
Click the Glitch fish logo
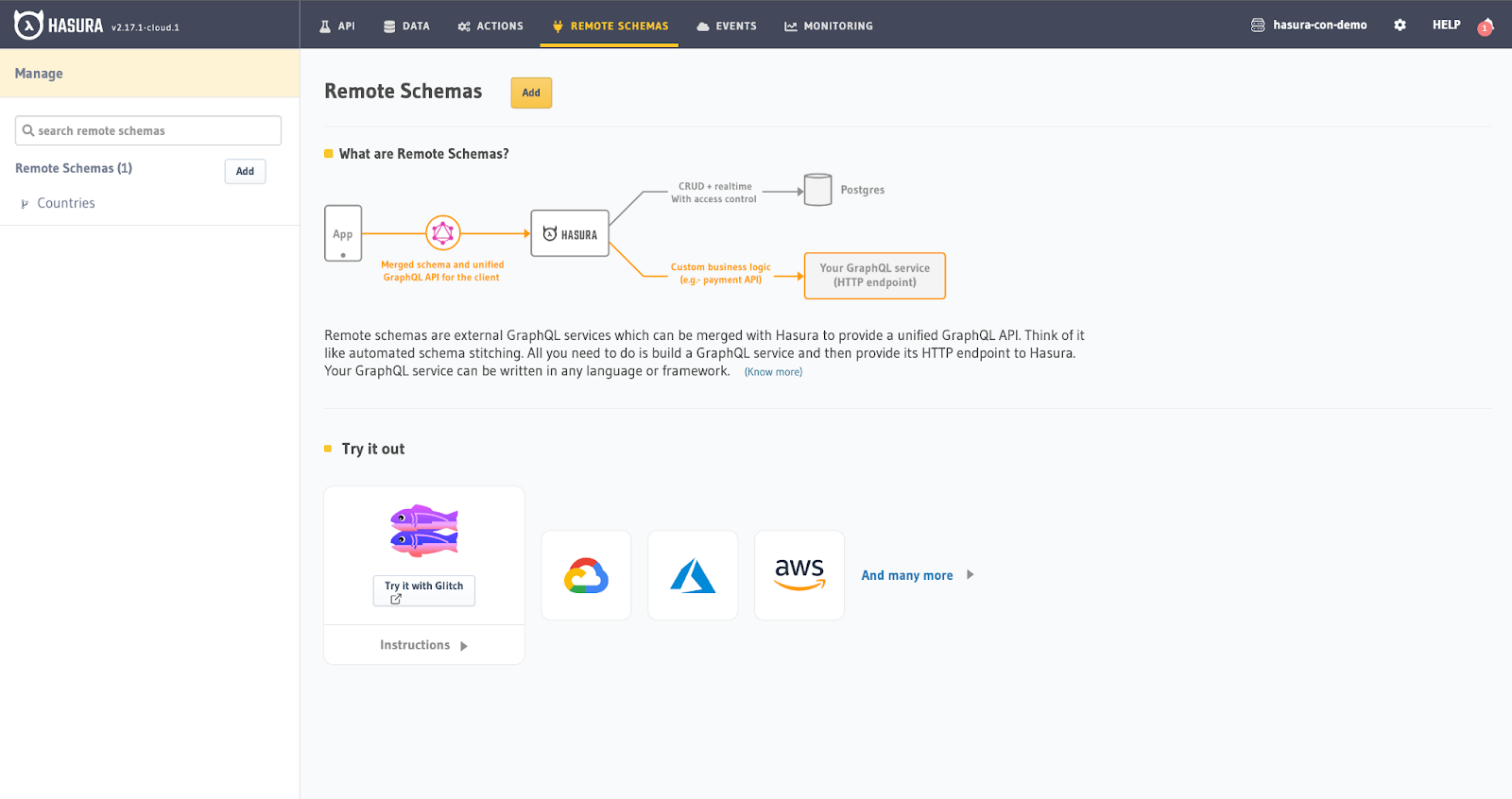[424, 530]
